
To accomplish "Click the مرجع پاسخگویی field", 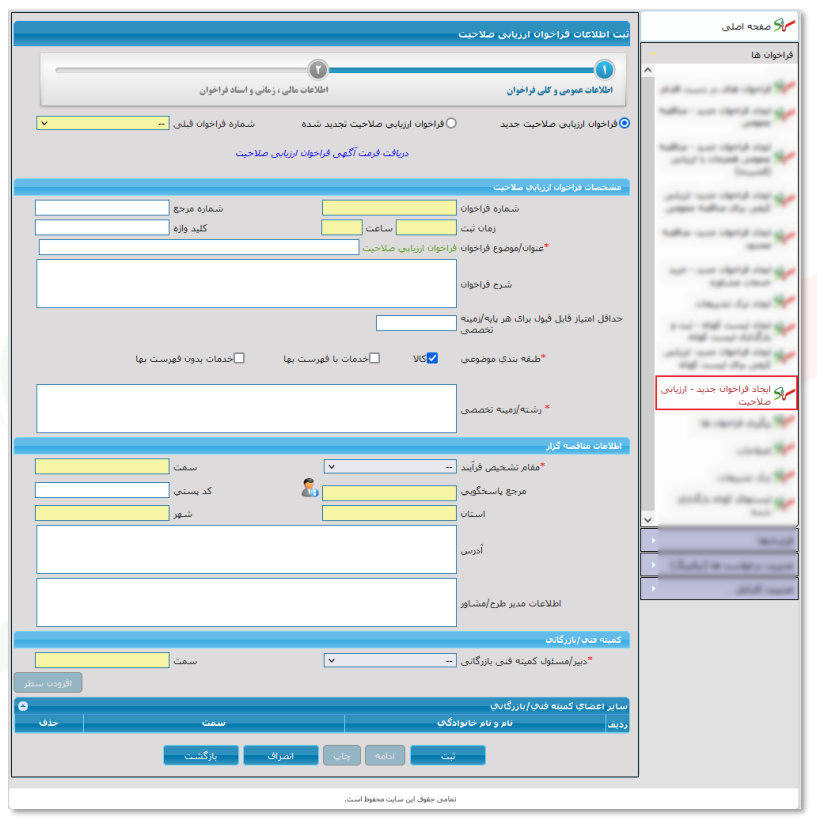I will [389, 492].
